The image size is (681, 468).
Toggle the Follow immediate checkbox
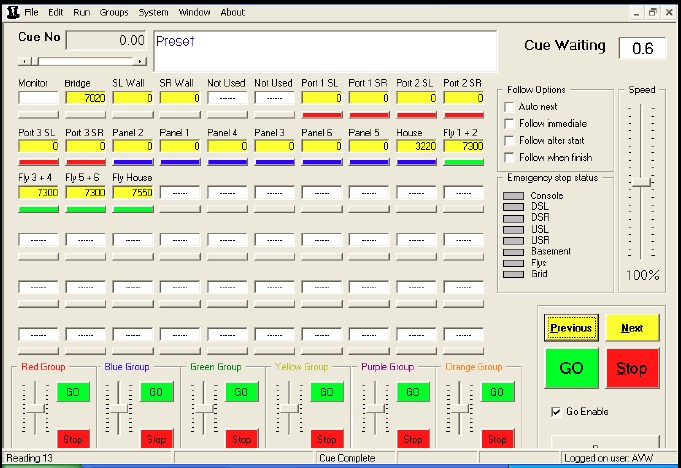pos(511,123)
